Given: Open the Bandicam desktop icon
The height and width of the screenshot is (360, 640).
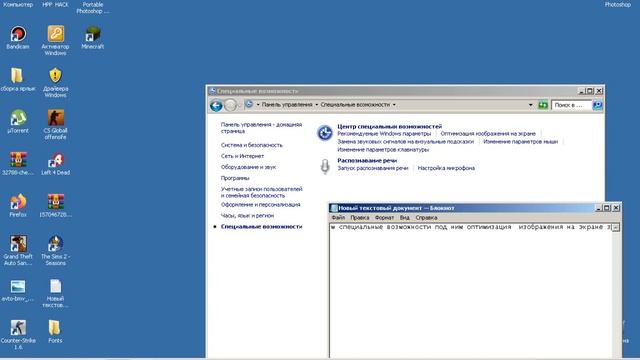Looking at the screenshot, I should (18, 34).
